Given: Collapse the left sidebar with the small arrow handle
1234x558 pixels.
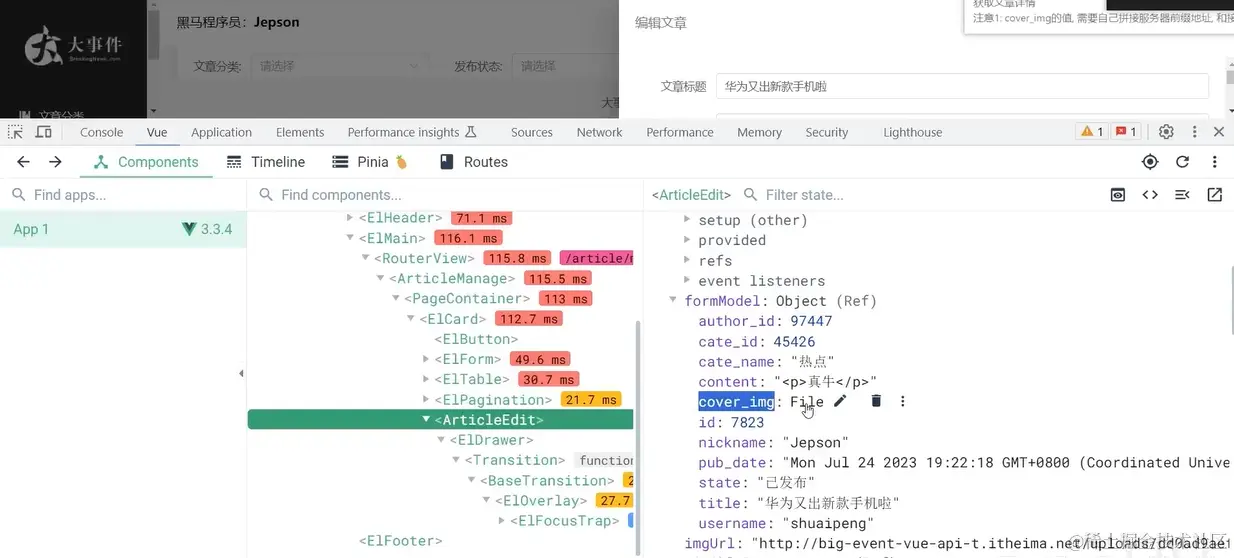Looking at the screenshot, I should [x=241, y=374].
